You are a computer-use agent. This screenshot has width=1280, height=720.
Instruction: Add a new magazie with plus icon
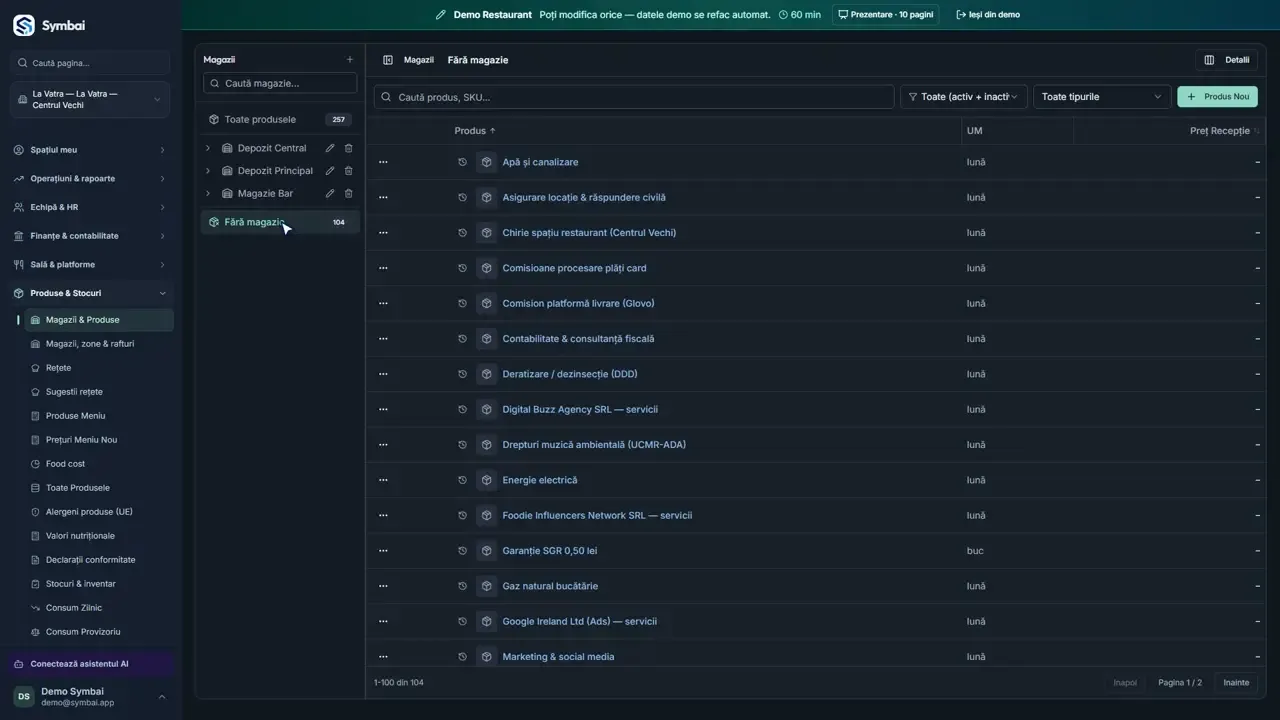[x=349, y=60]
